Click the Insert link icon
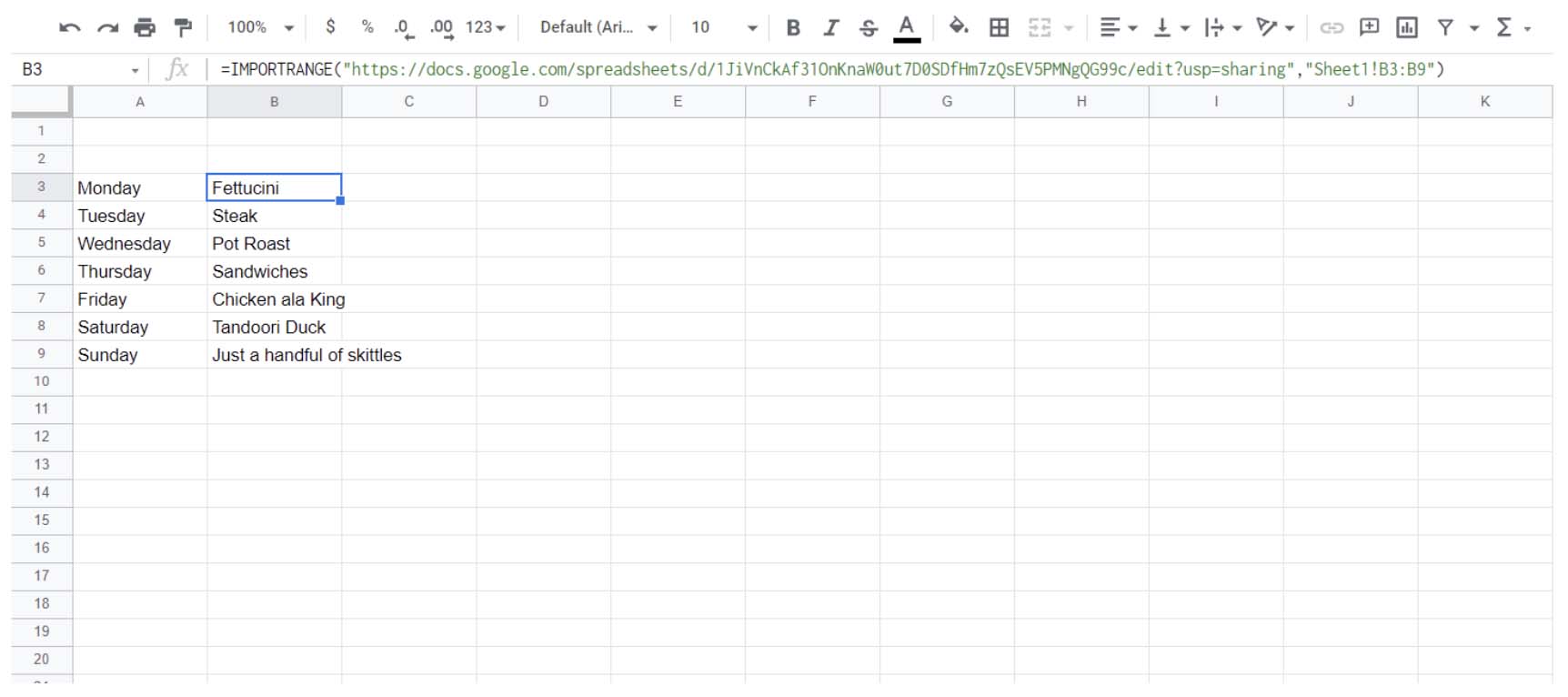The height and width of the screenshot is (697, 1568). click(1332, 27)
